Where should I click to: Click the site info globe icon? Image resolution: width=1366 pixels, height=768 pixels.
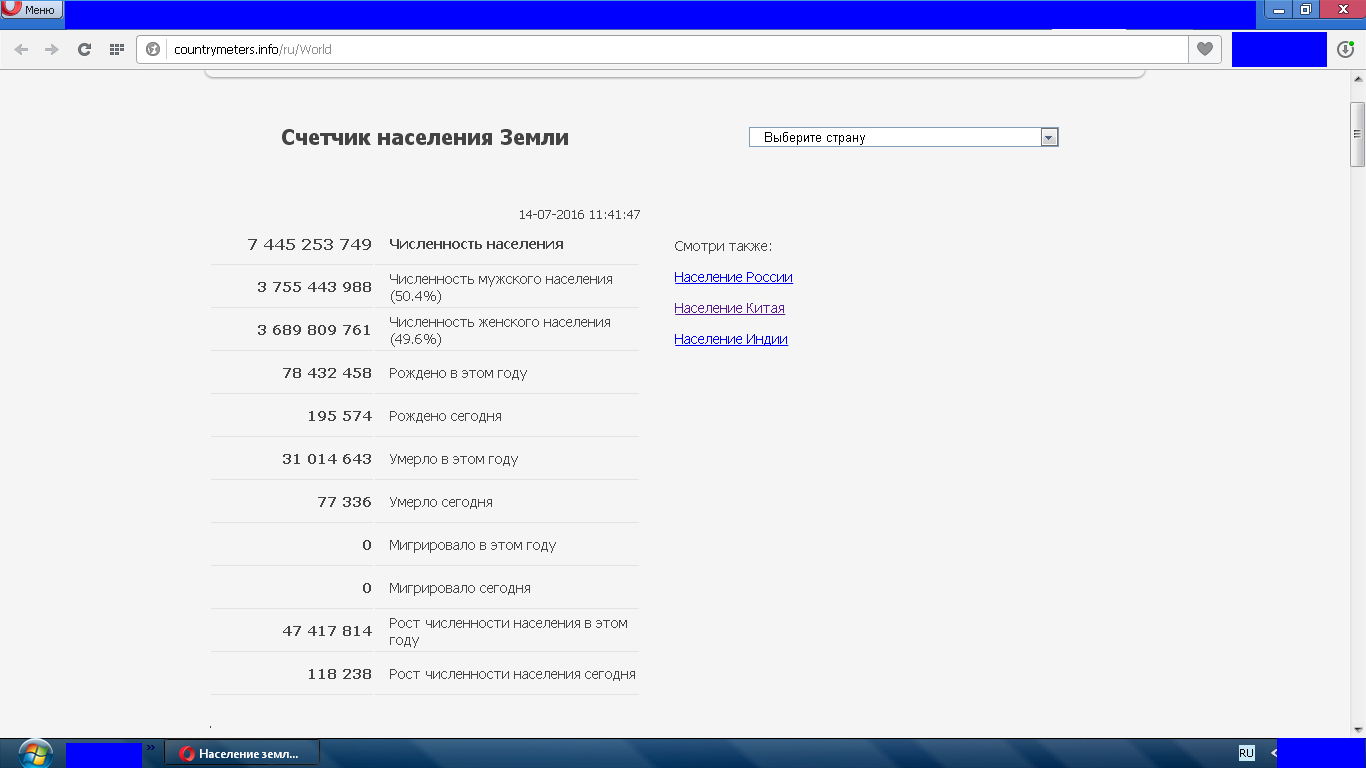[154, 49]
